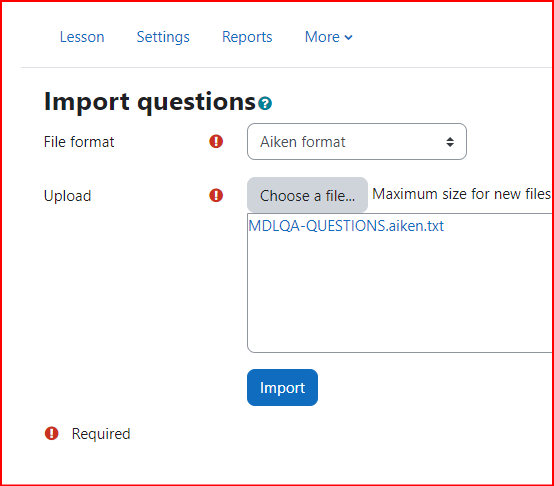Click the Import questions heading
Screen dimensions: 554x486
click(149, 102)
